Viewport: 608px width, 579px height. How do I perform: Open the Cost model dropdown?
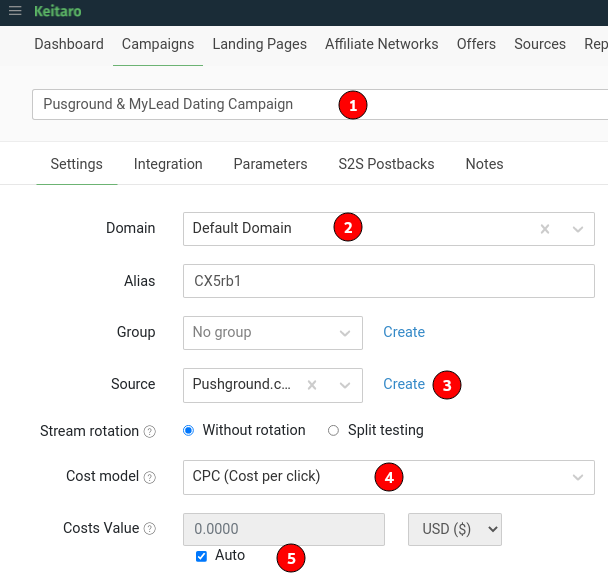[389, 477]
